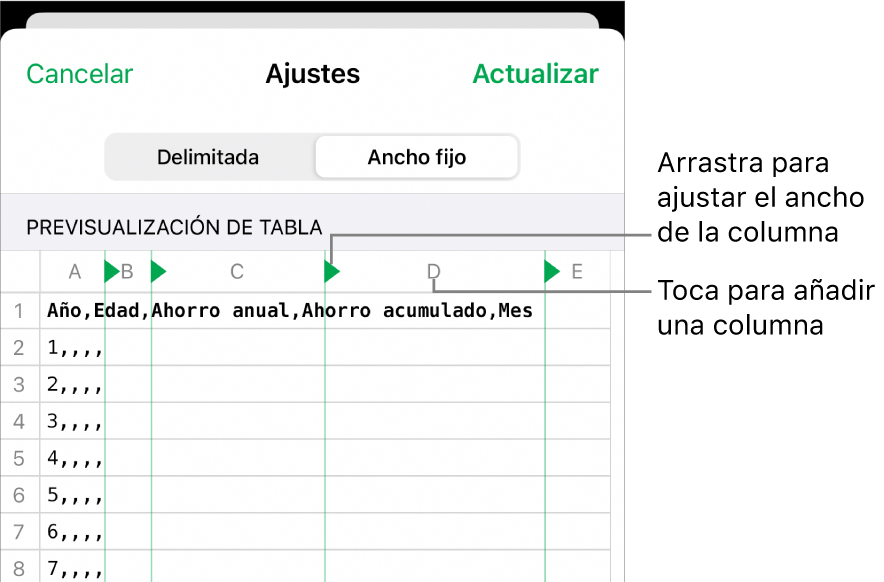Select row number 6
This screenshot has width=884, height=582.
[19, 495]
